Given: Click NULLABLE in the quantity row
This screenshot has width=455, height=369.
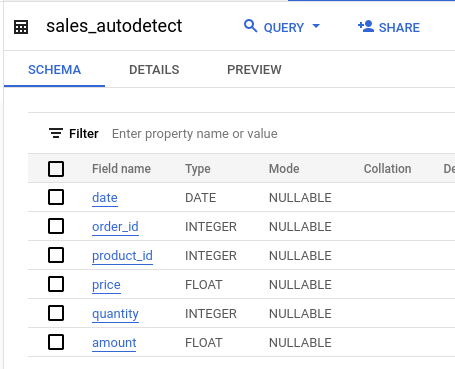Looking at the screenshot, I should tap(300, 314).
